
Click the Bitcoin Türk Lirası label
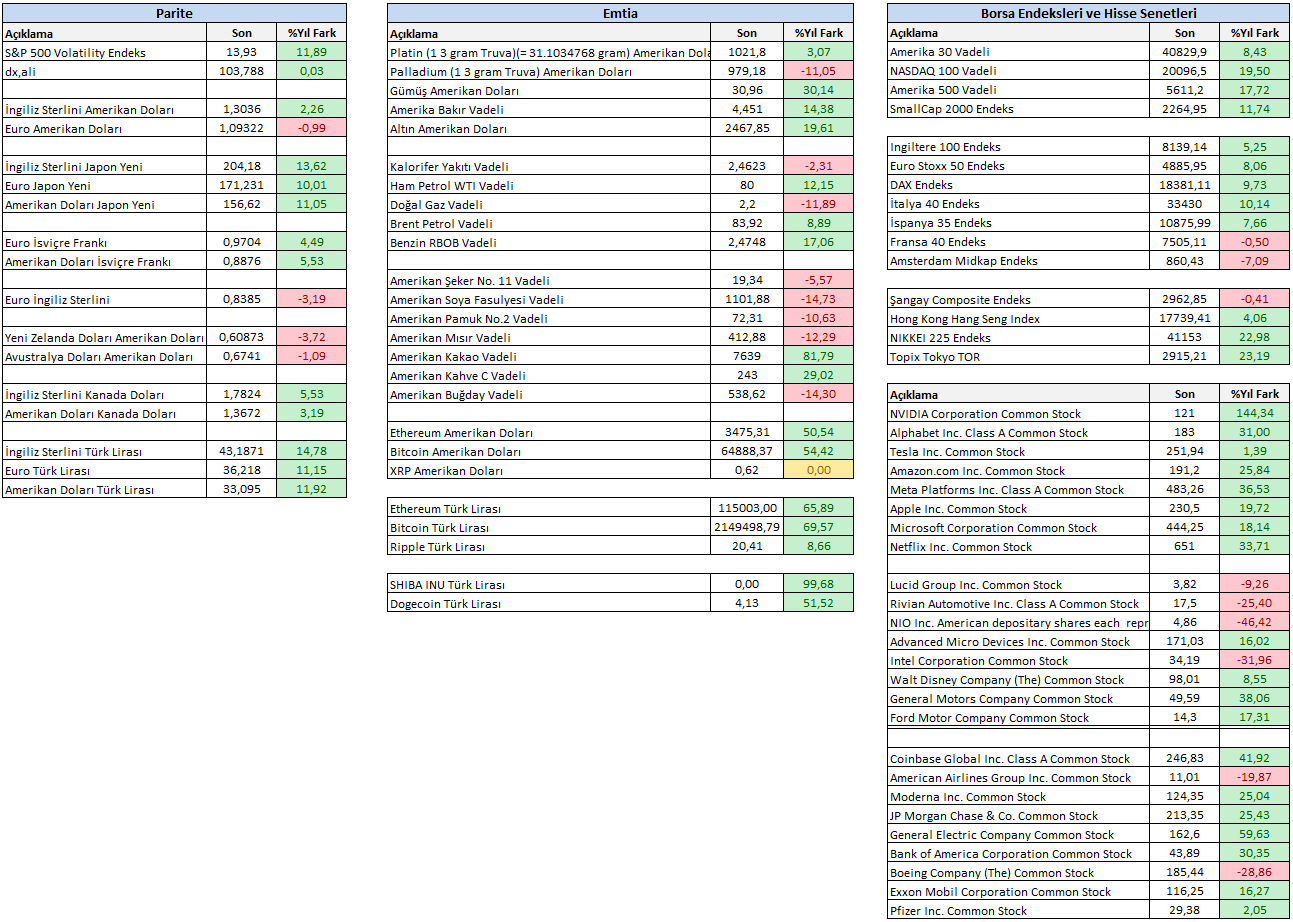tap(549, 527)
